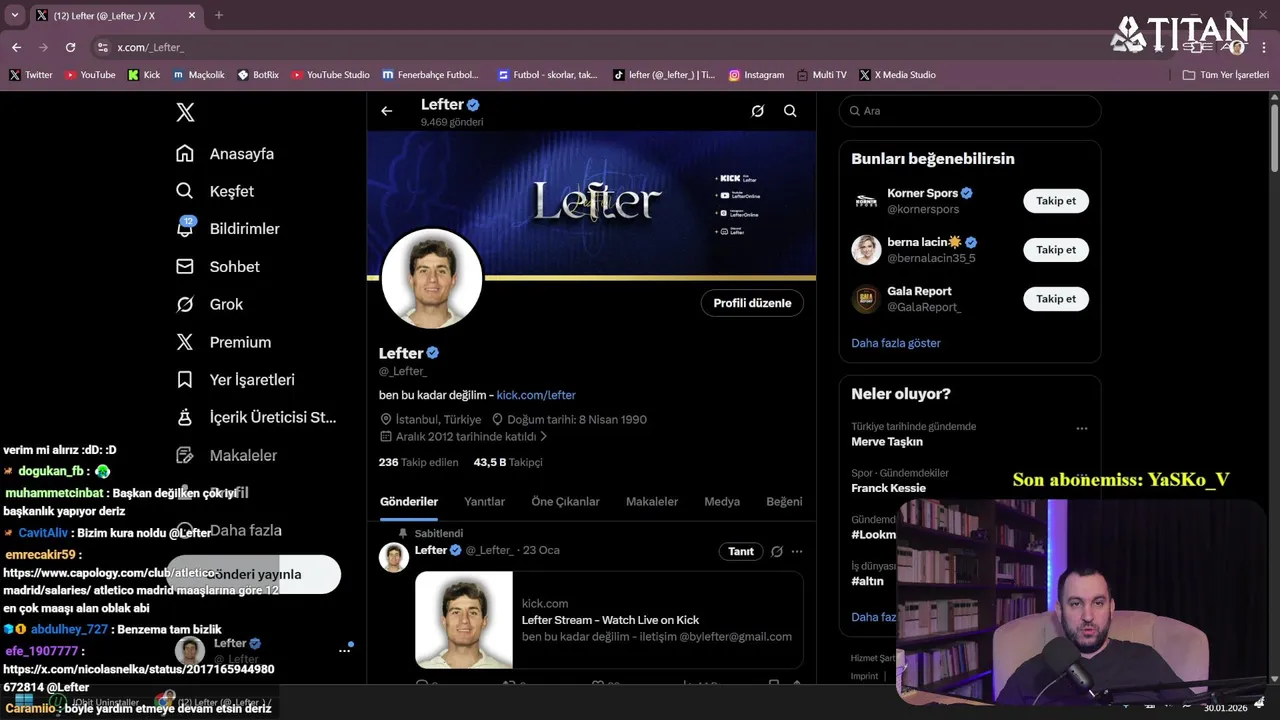Viewport: 1280px width, 720px height.
Task: Switch to Beğeni tab
Action: pyautogui.click(x=784, y=502)
